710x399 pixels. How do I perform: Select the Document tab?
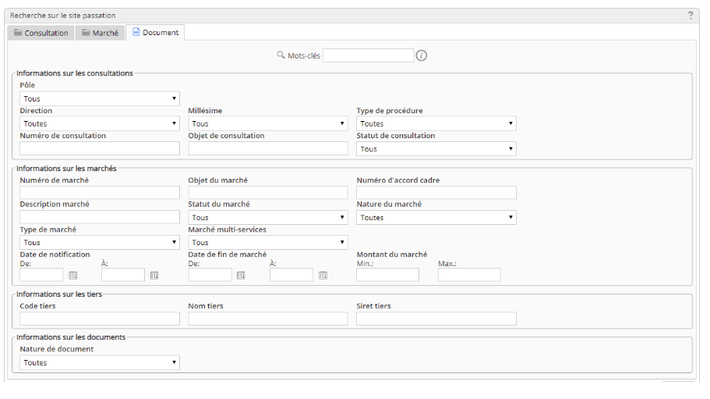tap(155, 33)
